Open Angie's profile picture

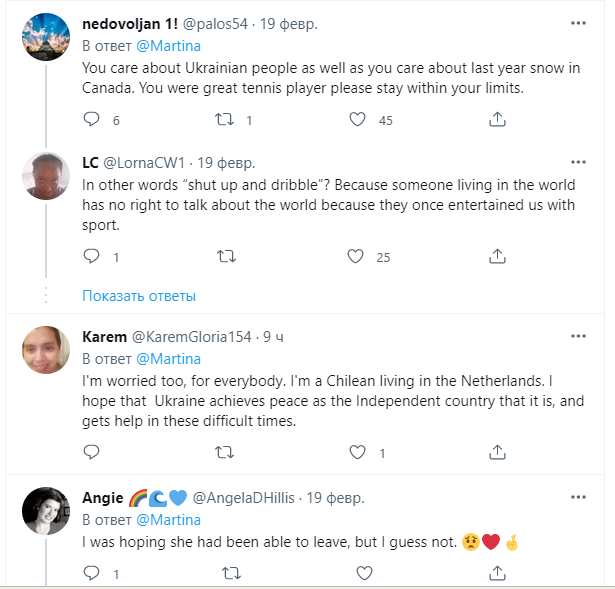pyautogui.click(x=45, y=513)
